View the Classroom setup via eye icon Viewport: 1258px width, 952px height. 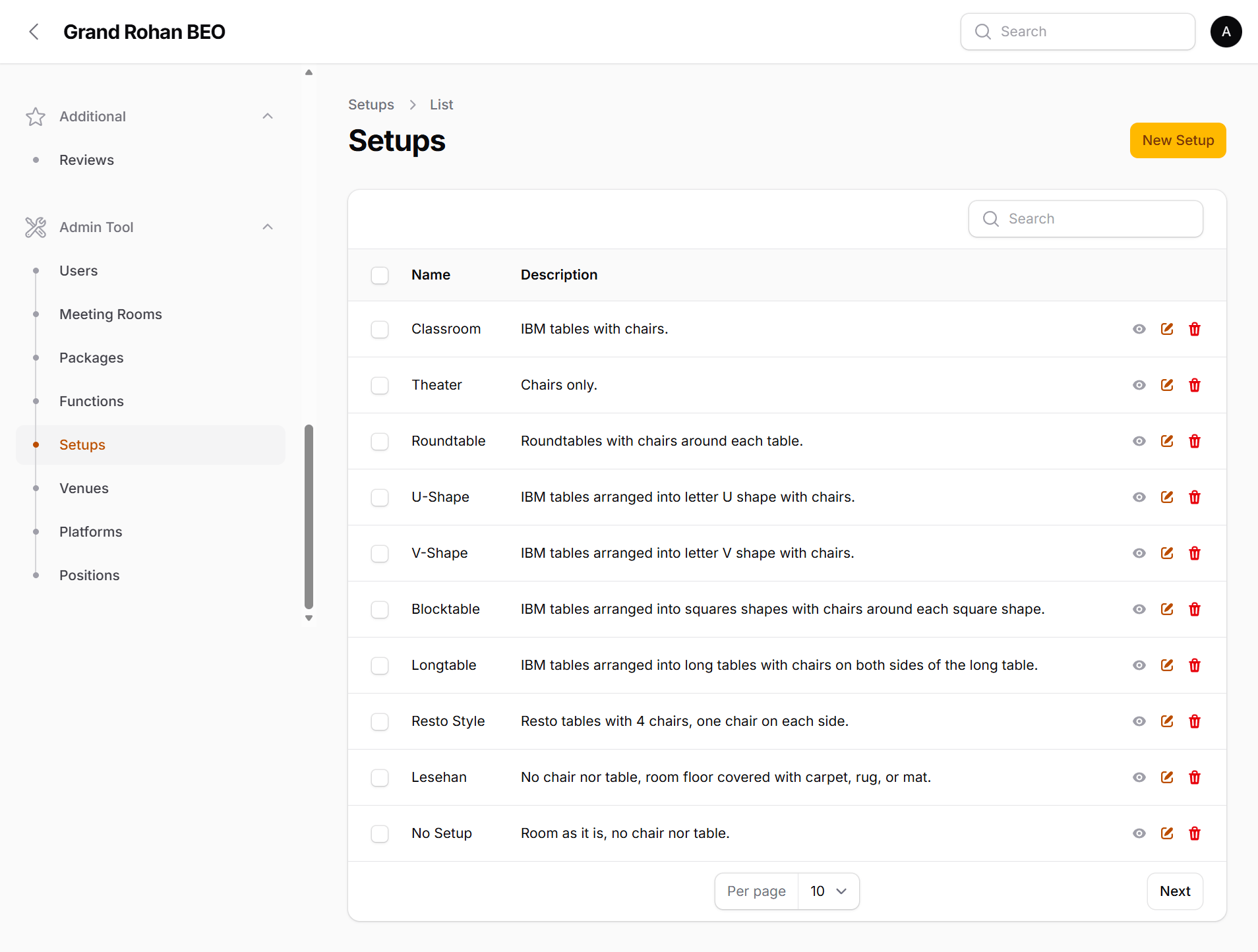click(x=1139, y=329)
